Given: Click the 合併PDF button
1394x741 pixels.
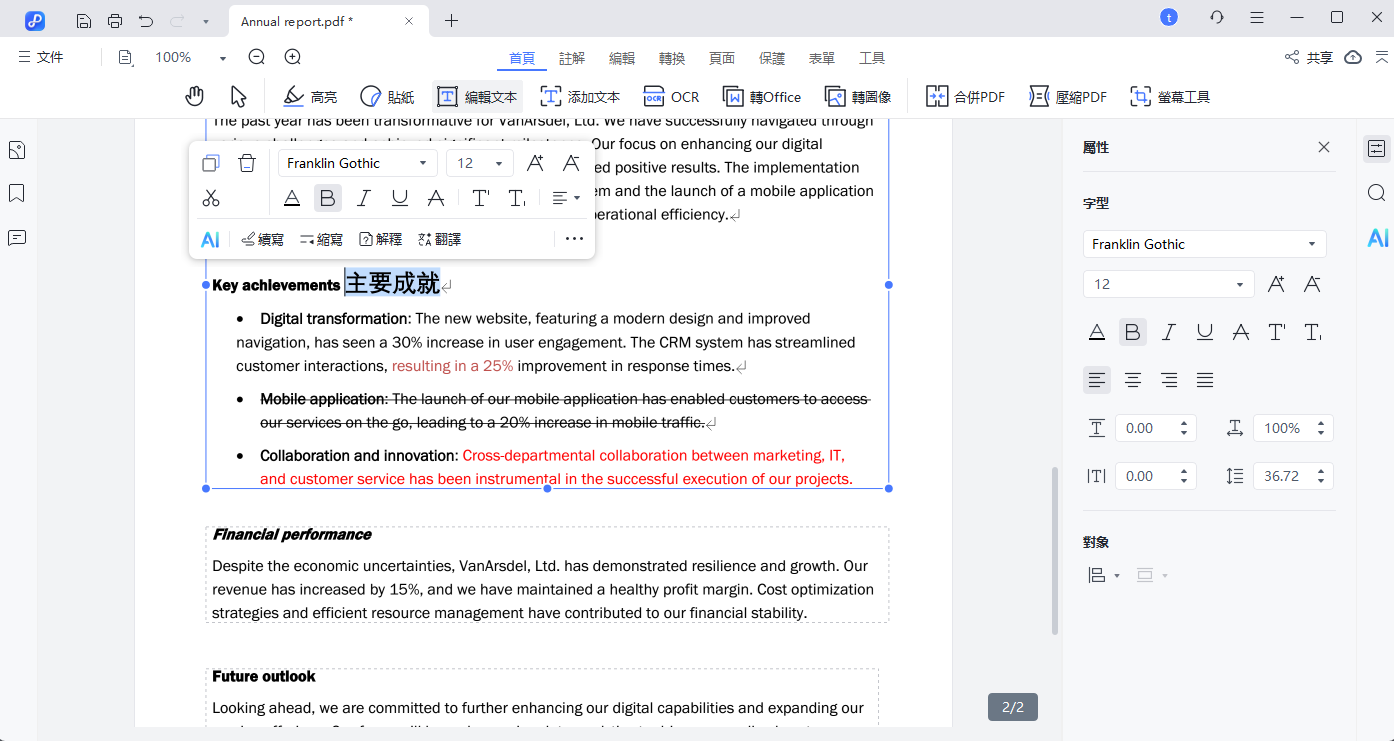Looking at the screenshot, I should (x=965, y=96).
